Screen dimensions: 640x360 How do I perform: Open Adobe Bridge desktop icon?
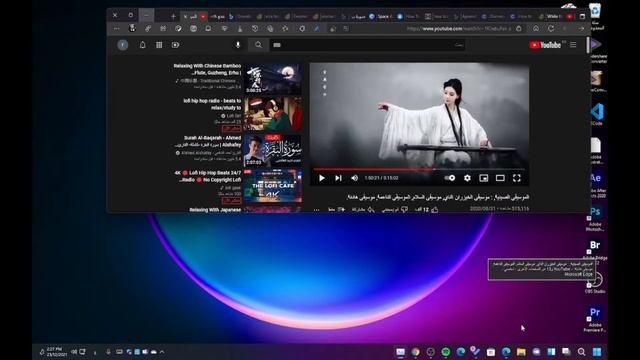[x=595, y=249]
